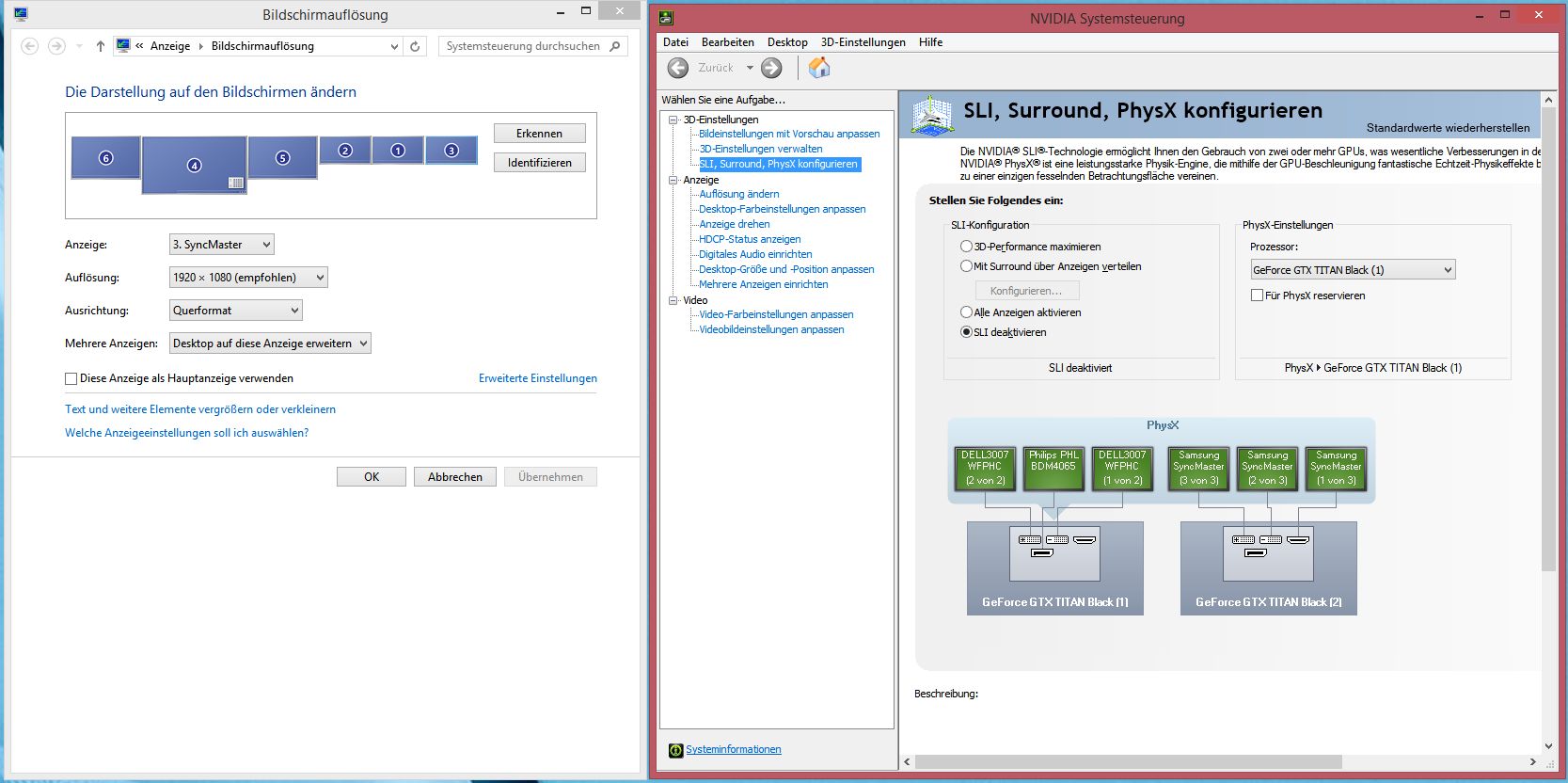Open the Bearbeiten menu
1568x783 pixels.
728,42
